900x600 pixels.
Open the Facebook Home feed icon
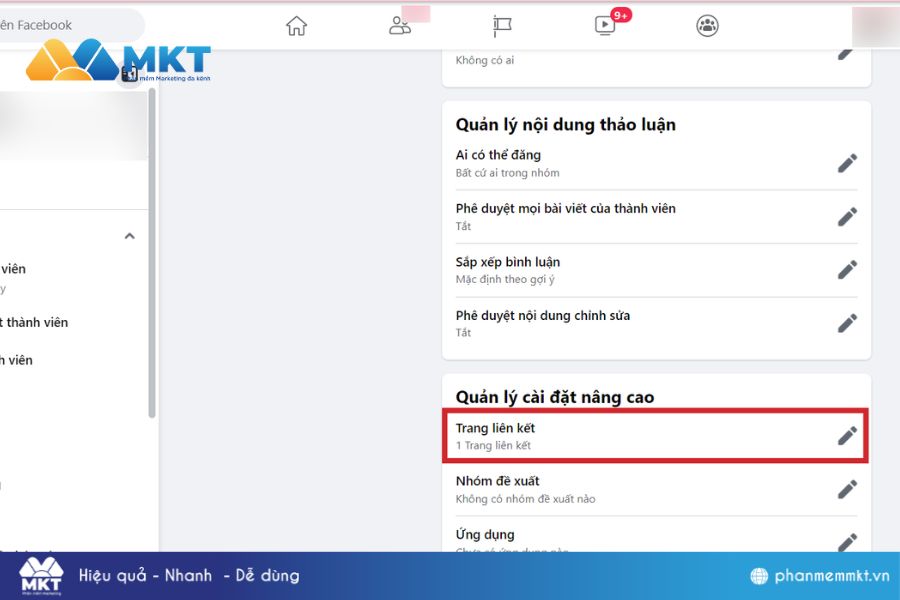pos(297,26)
